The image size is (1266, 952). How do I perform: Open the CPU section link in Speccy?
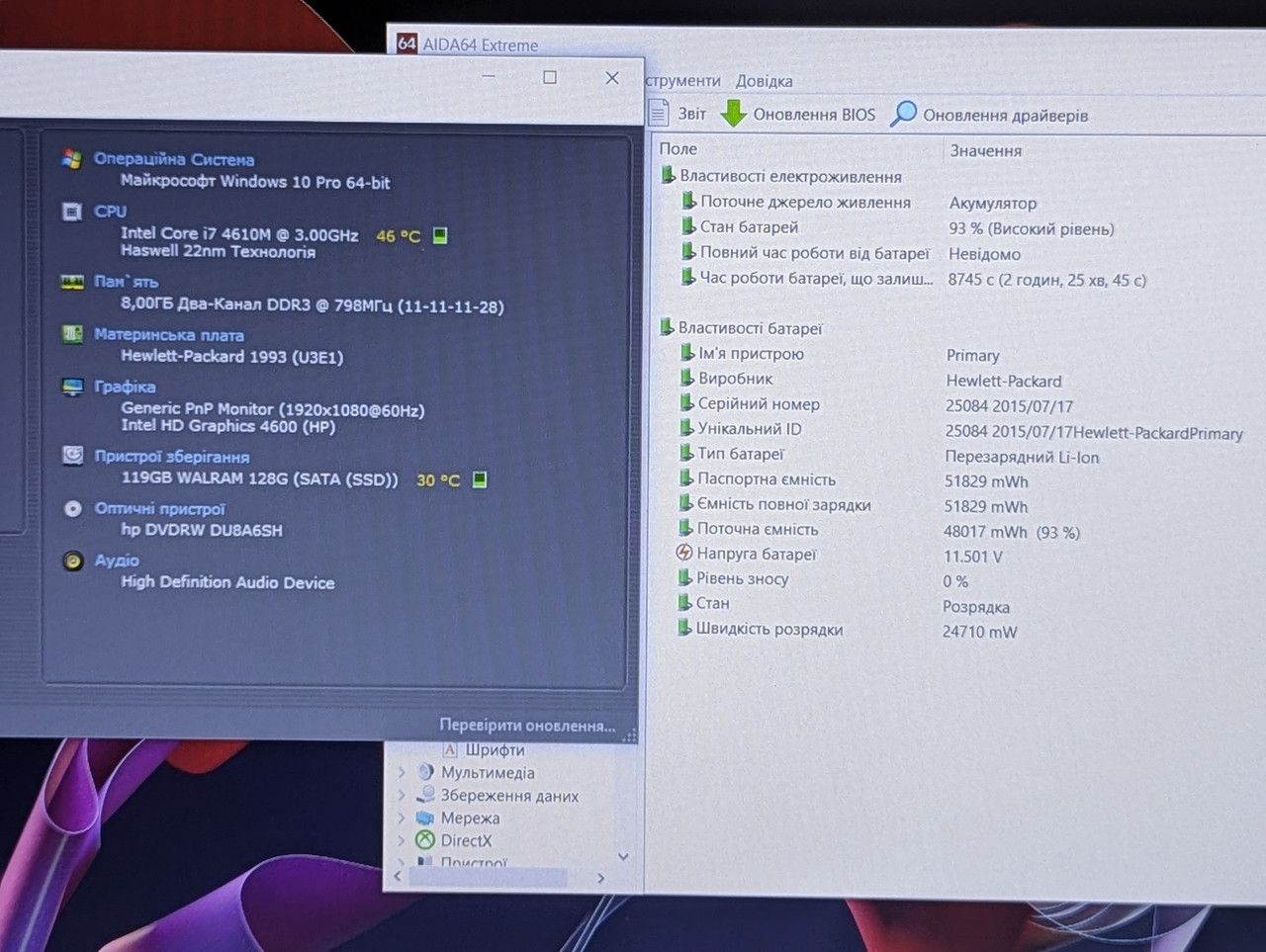pos(110,212)
